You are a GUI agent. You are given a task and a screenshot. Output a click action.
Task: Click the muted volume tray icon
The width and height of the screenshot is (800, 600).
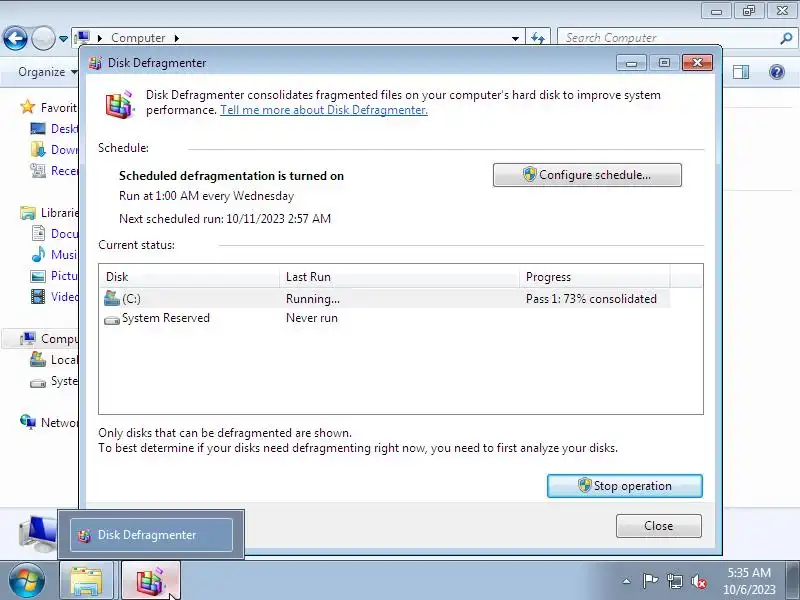point(698,581)
